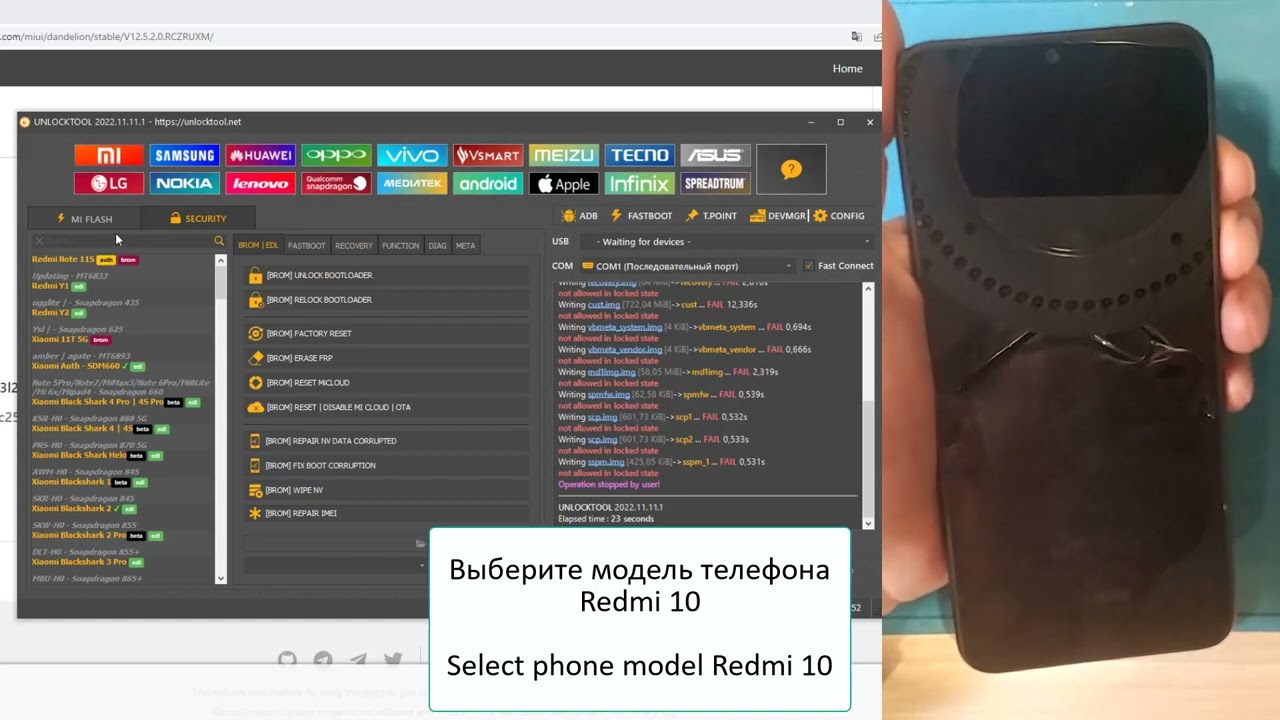Image resolution: width=1280 pixels, height=720 pixels.
Task: Select the Apple brand logo
Action: [564, 183]
